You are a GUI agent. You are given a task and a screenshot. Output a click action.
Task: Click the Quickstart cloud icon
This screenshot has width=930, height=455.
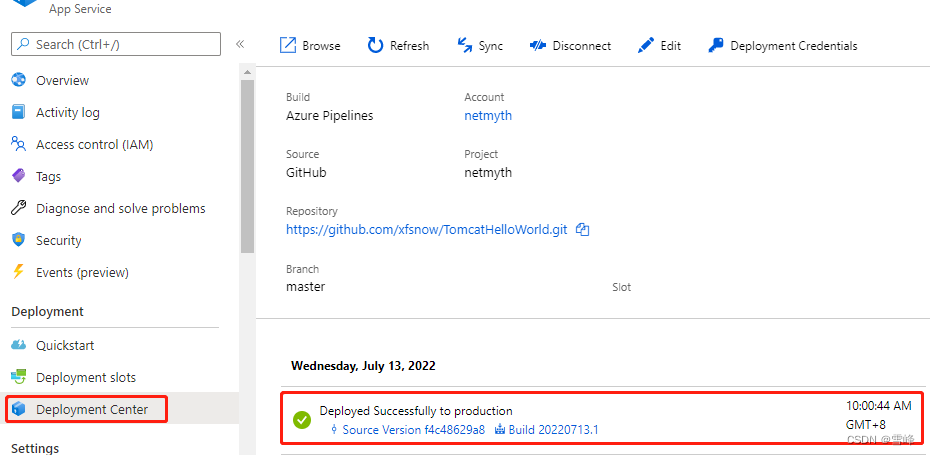coord(19,345)
